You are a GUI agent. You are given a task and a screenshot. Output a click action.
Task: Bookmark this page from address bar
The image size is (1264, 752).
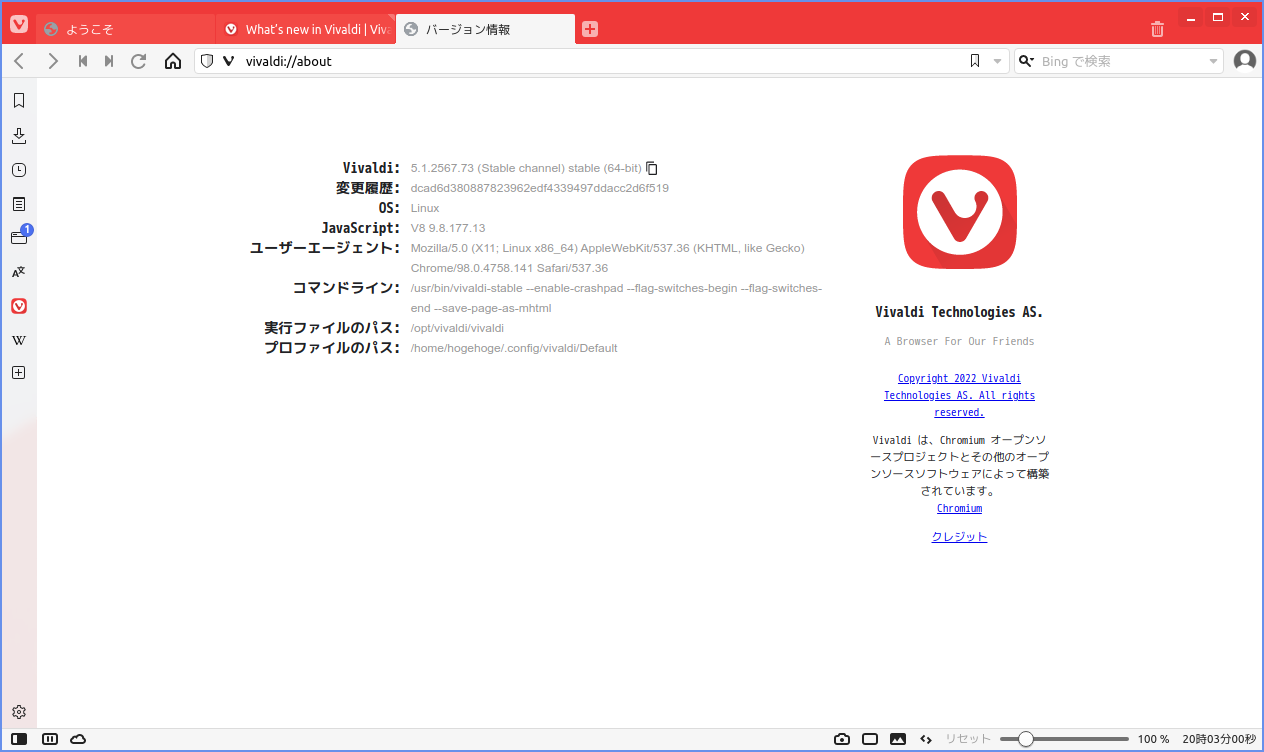point(975,61)
